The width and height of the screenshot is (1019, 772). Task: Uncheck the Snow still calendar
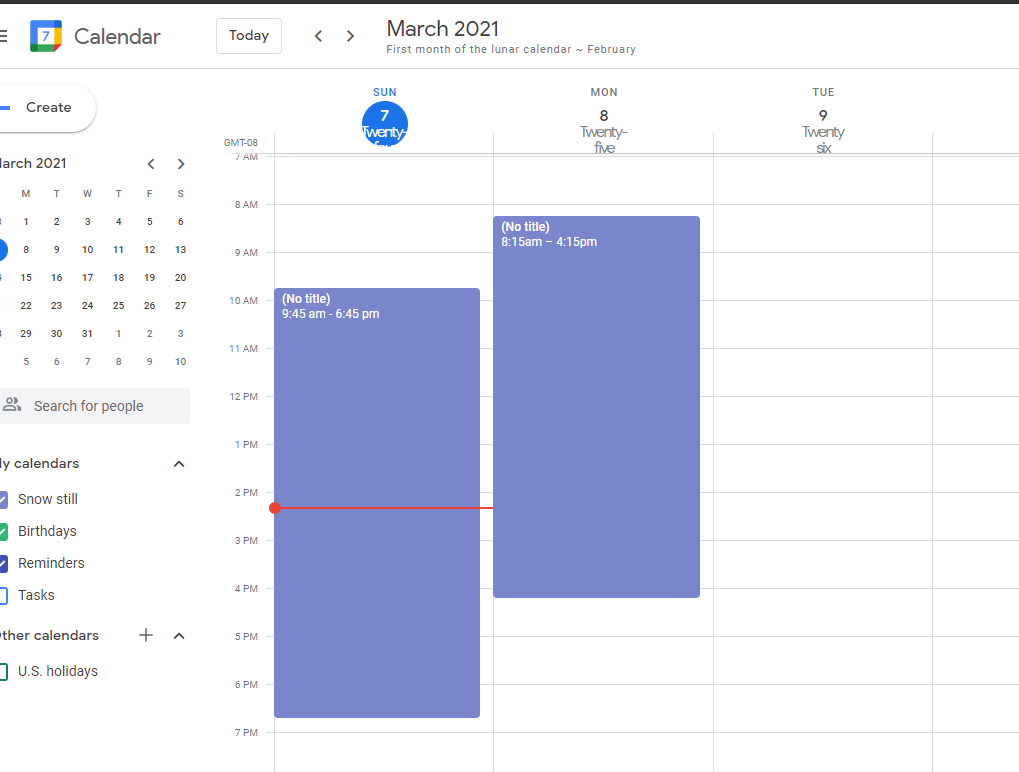click(3, 498)
